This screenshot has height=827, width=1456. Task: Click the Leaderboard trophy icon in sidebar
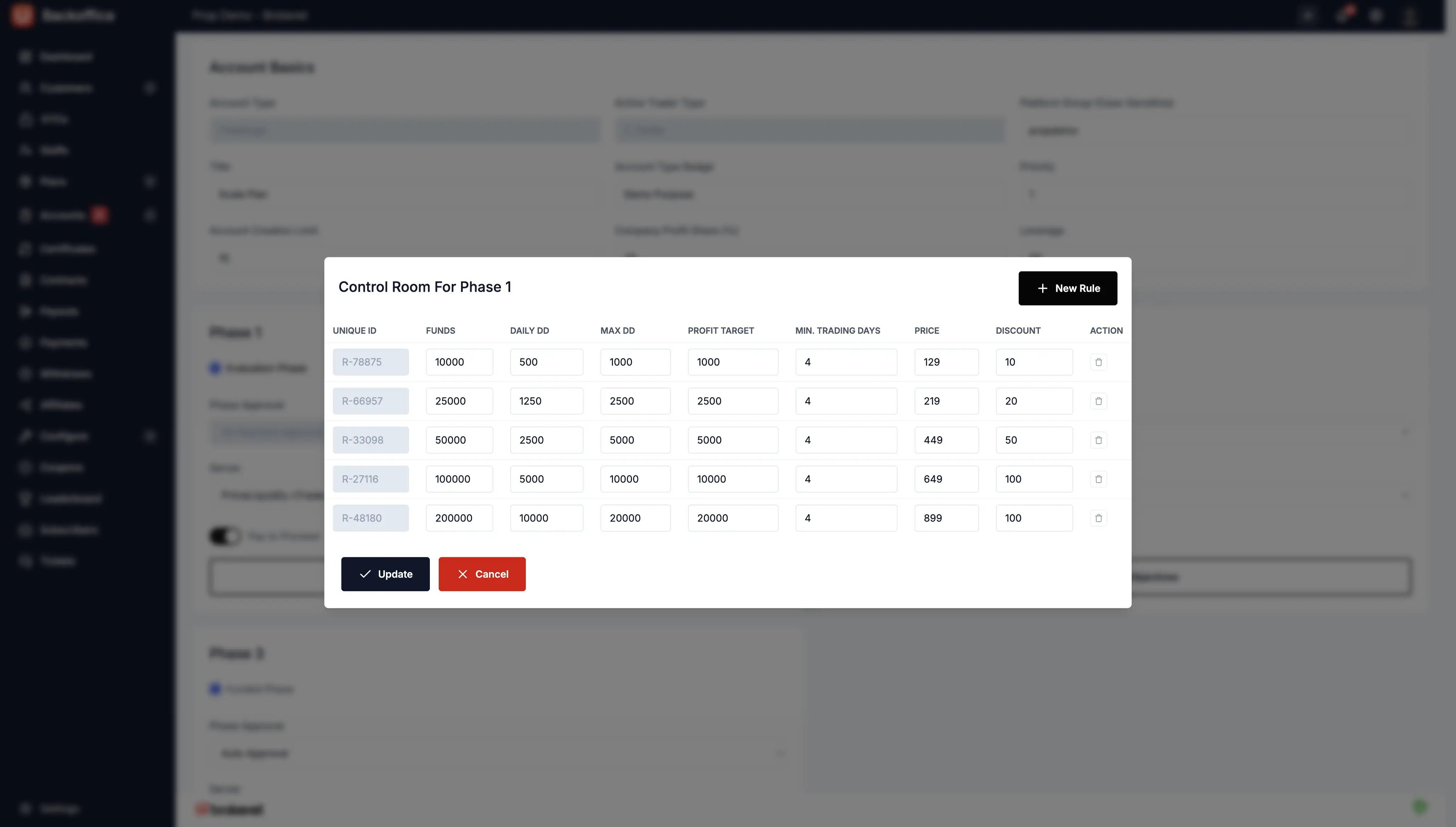point(25,499)
